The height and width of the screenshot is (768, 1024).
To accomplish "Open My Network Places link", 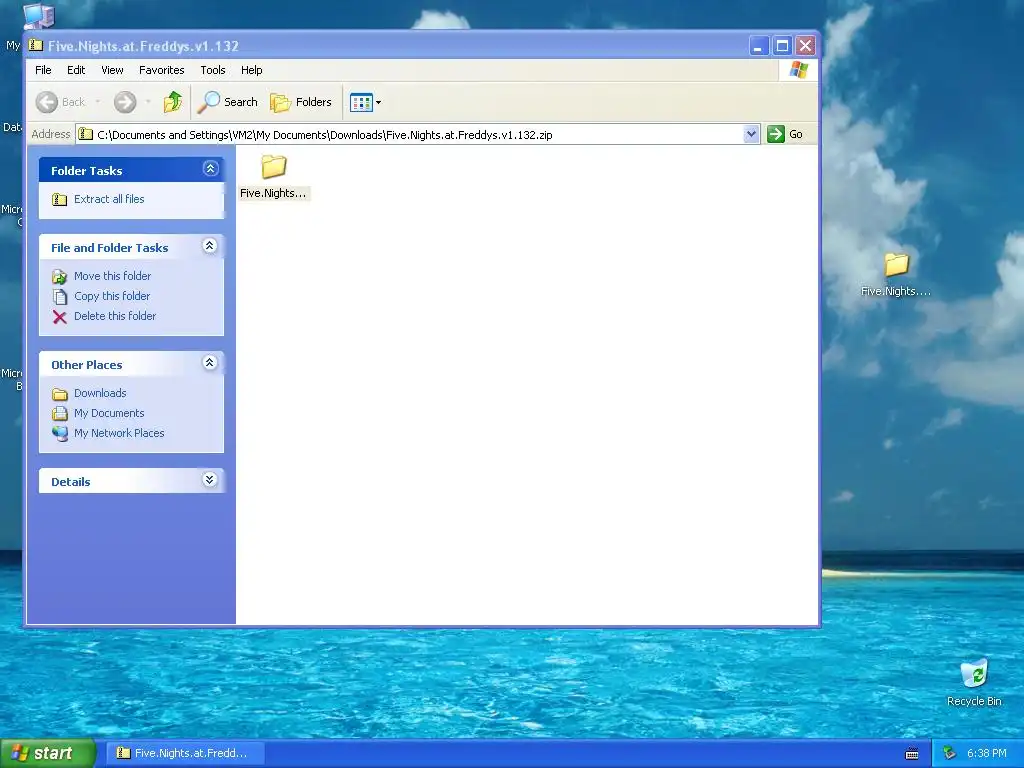I will (x=119, y=433).
